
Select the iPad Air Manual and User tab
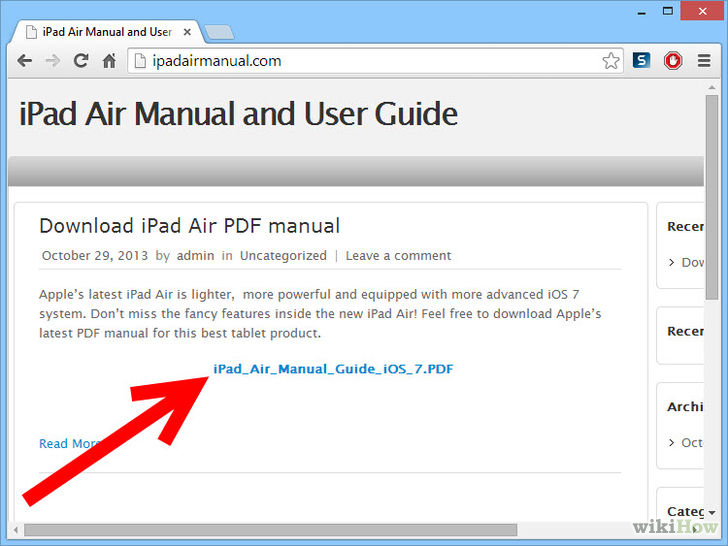click(x=107, y=32)
